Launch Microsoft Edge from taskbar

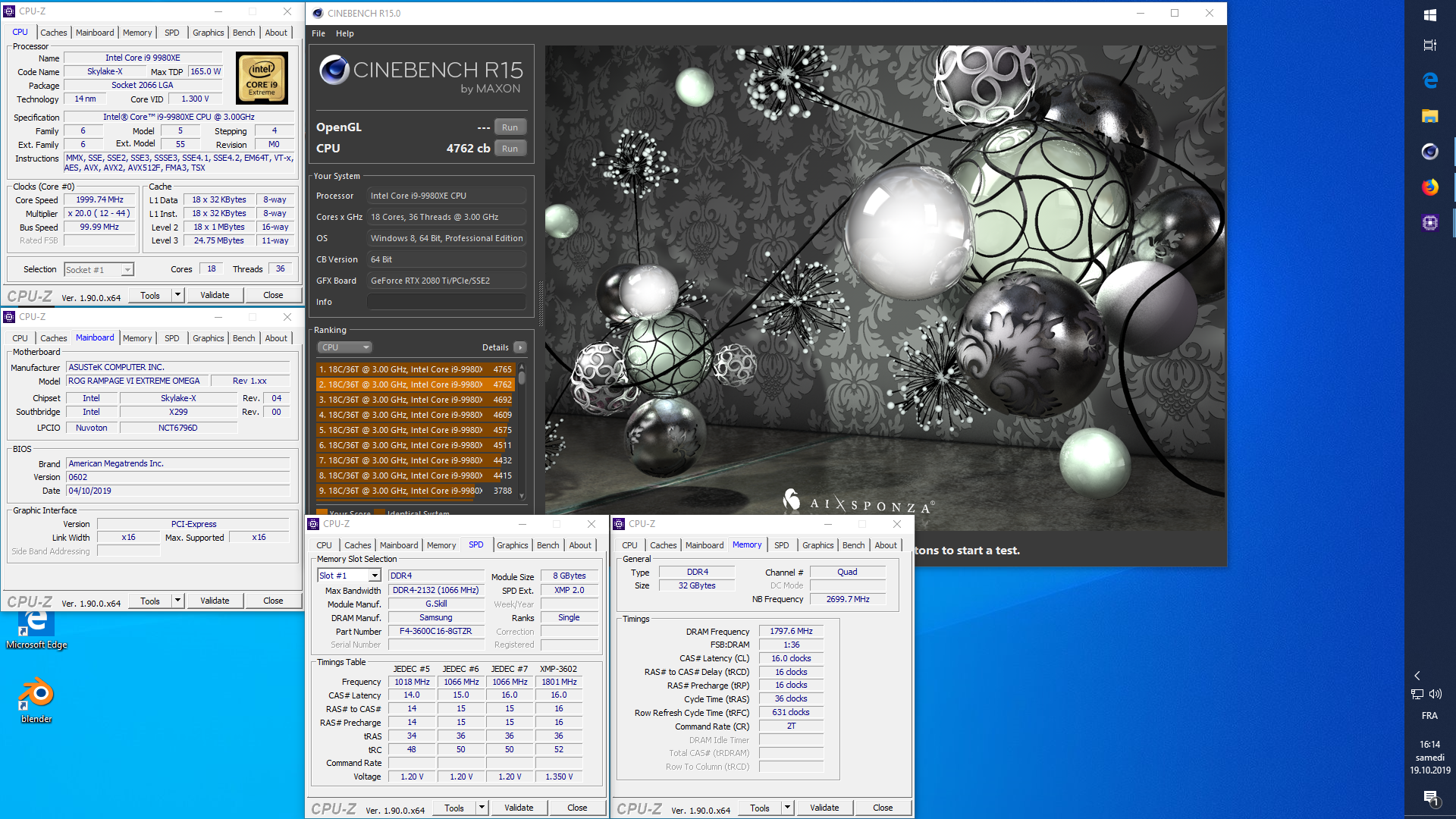pos(1429,80)
